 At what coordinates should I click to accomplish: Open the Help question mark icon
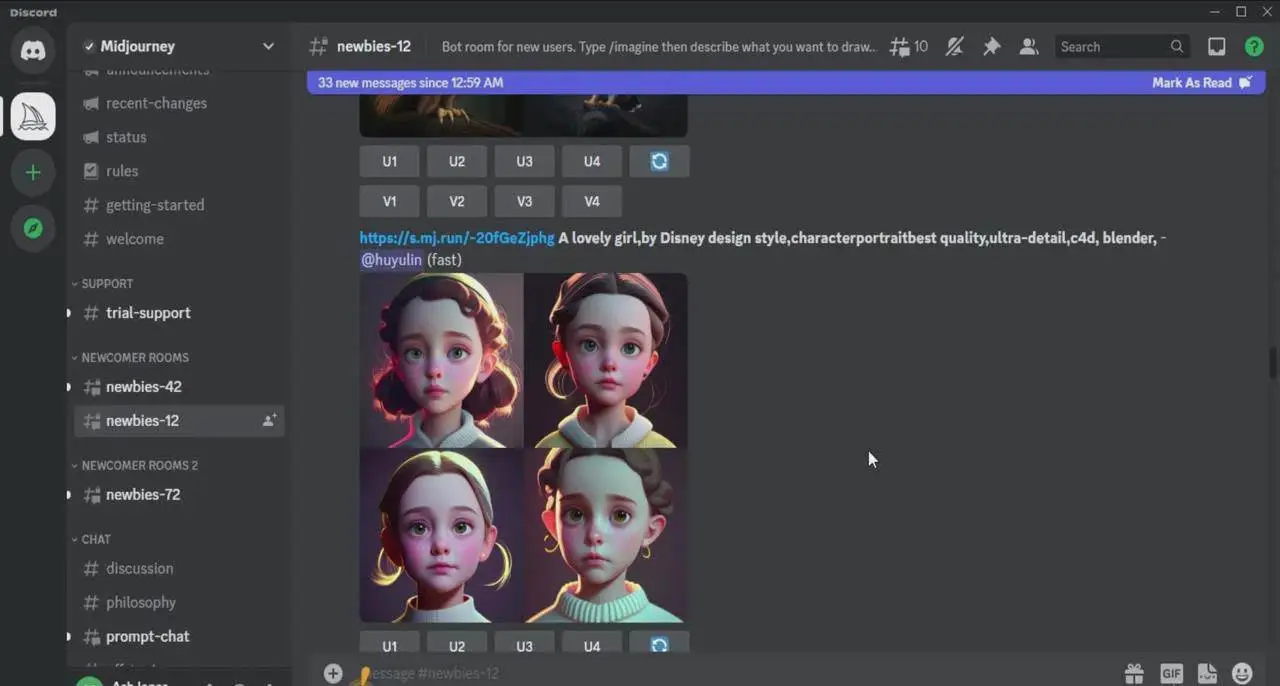[x=1253, y=47]
